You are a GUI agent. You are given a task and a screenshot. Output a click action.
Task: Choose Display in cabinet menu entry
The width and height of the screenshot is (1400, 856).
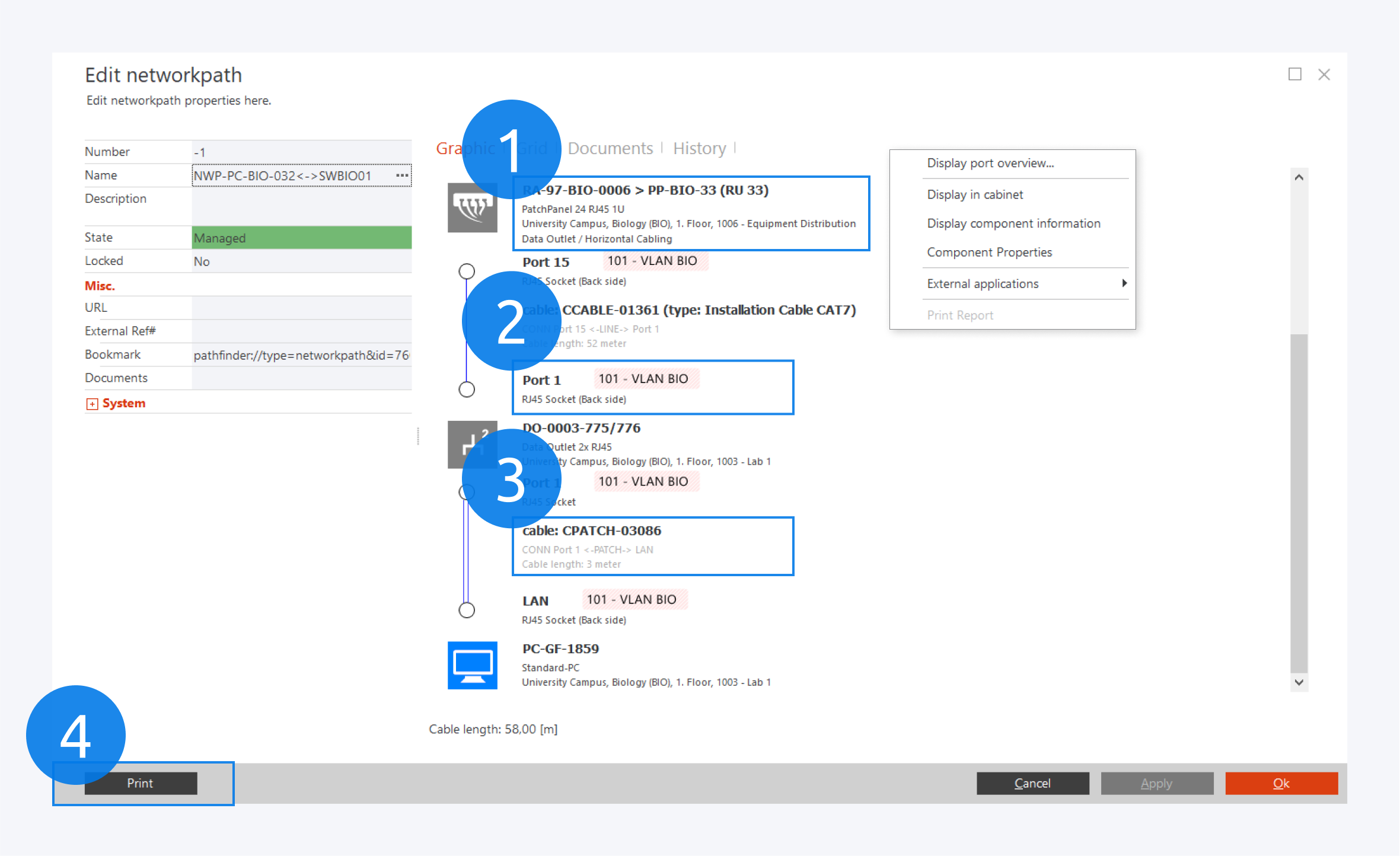tap(974, 194)
